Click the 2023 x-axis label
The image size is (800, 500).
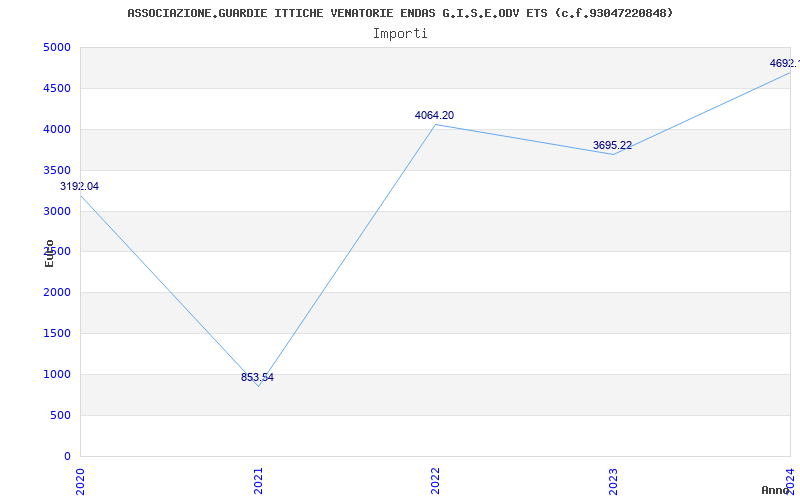point(613,481)
